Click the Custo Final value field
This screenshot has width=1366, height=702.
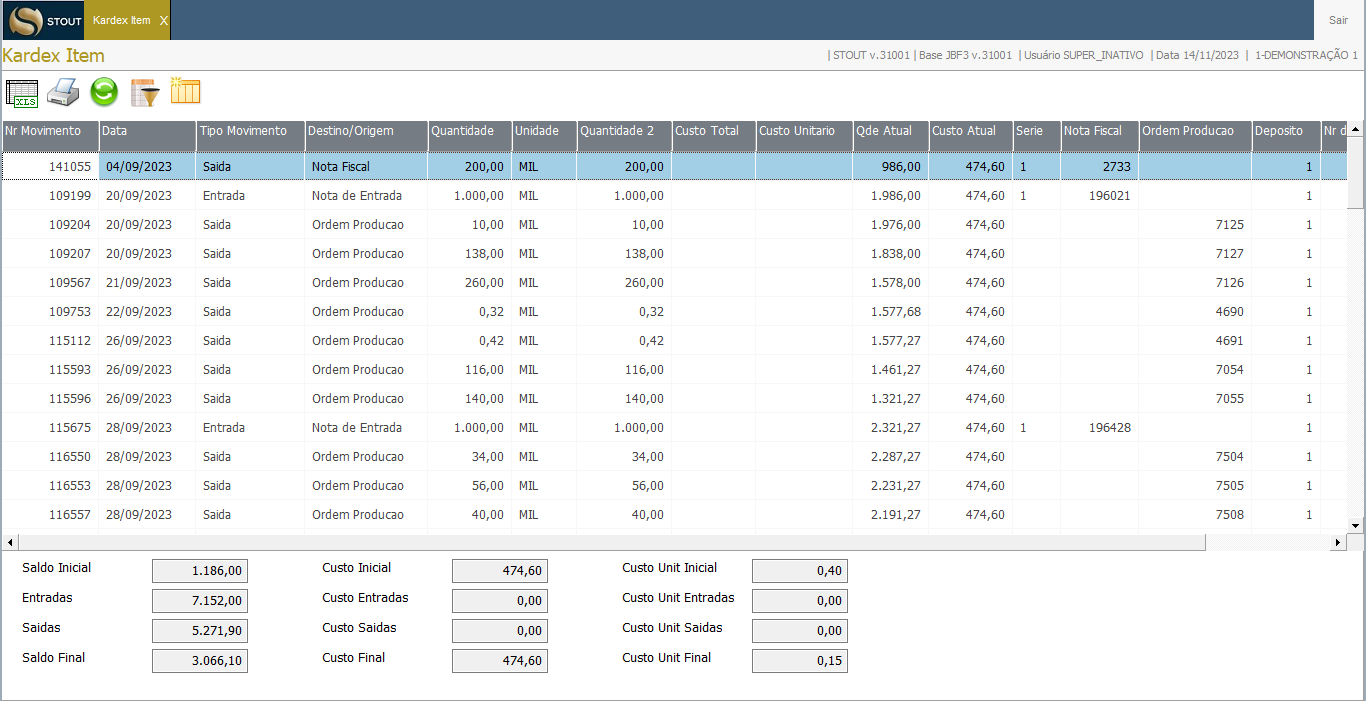[x=499, y=661]
